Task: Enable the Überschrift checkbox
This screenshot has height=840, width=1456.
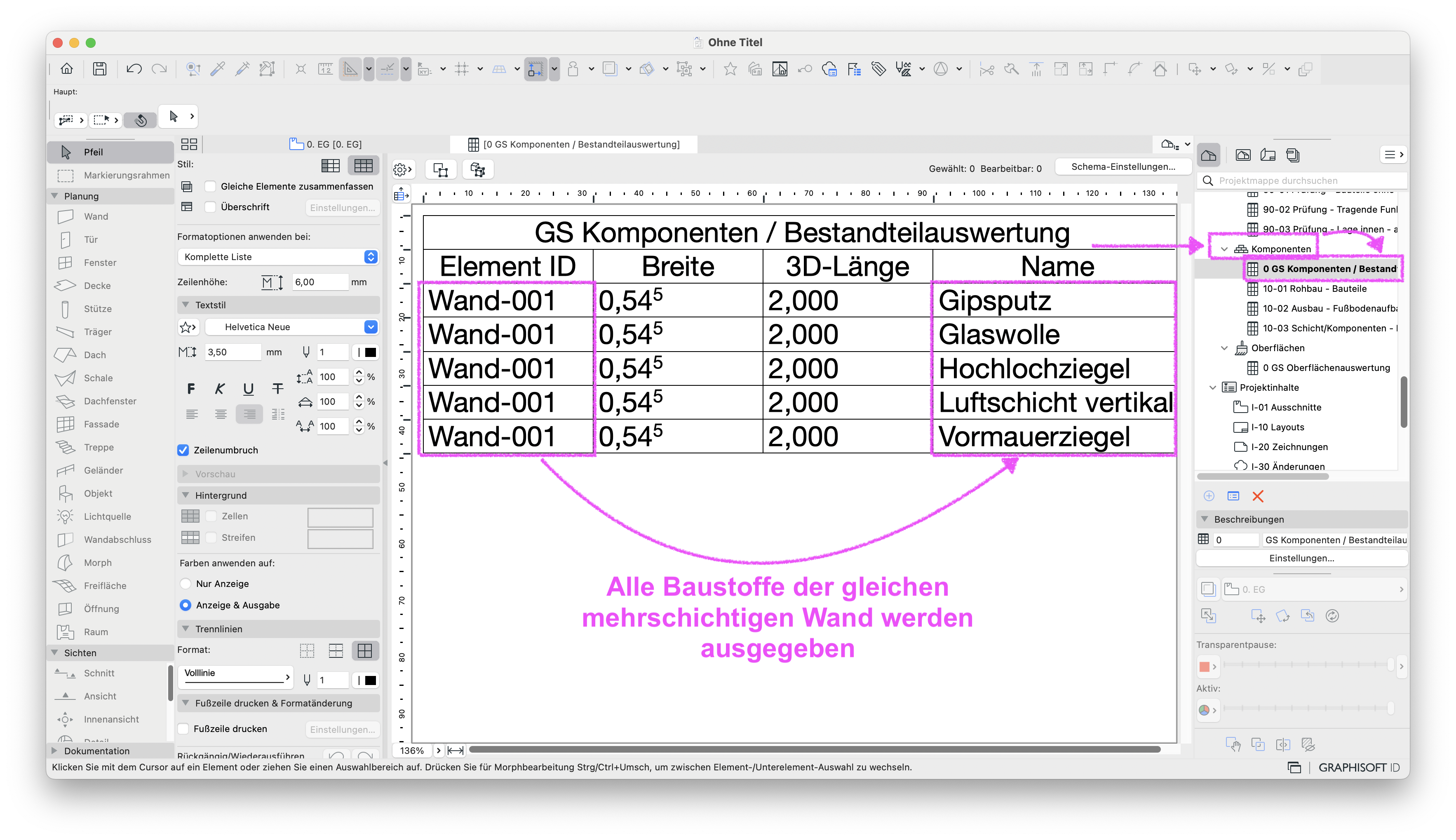Action: [211, 207]
